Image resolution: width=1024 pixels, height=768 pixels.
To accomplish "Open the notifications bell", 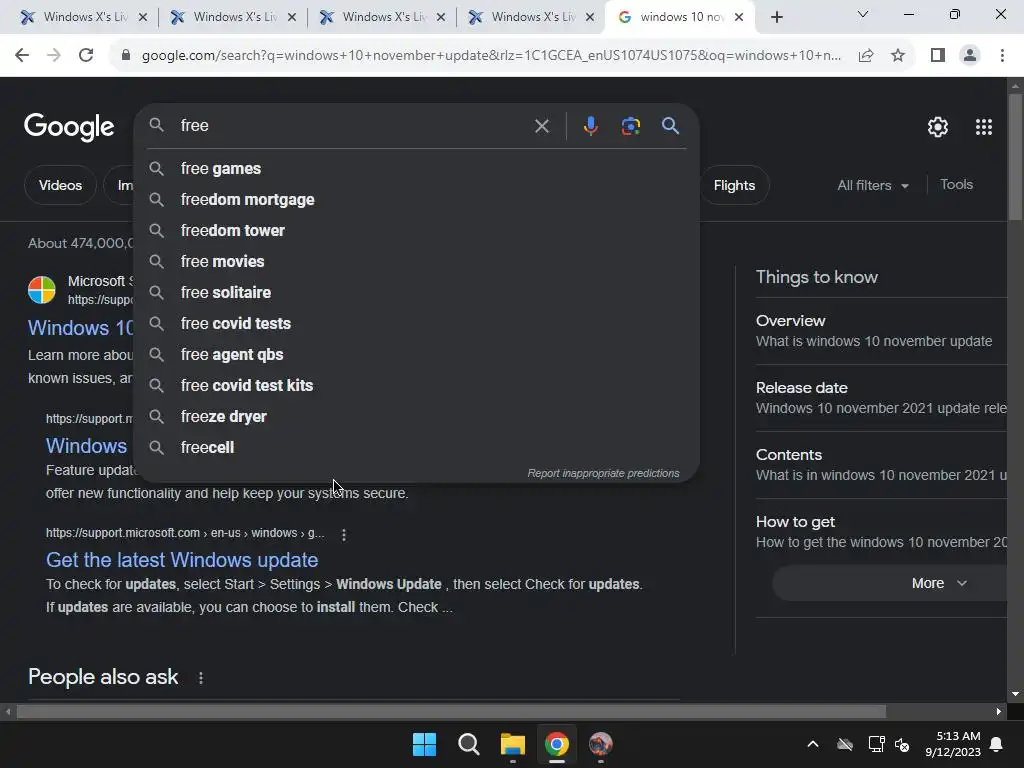I will pos(997,744).
